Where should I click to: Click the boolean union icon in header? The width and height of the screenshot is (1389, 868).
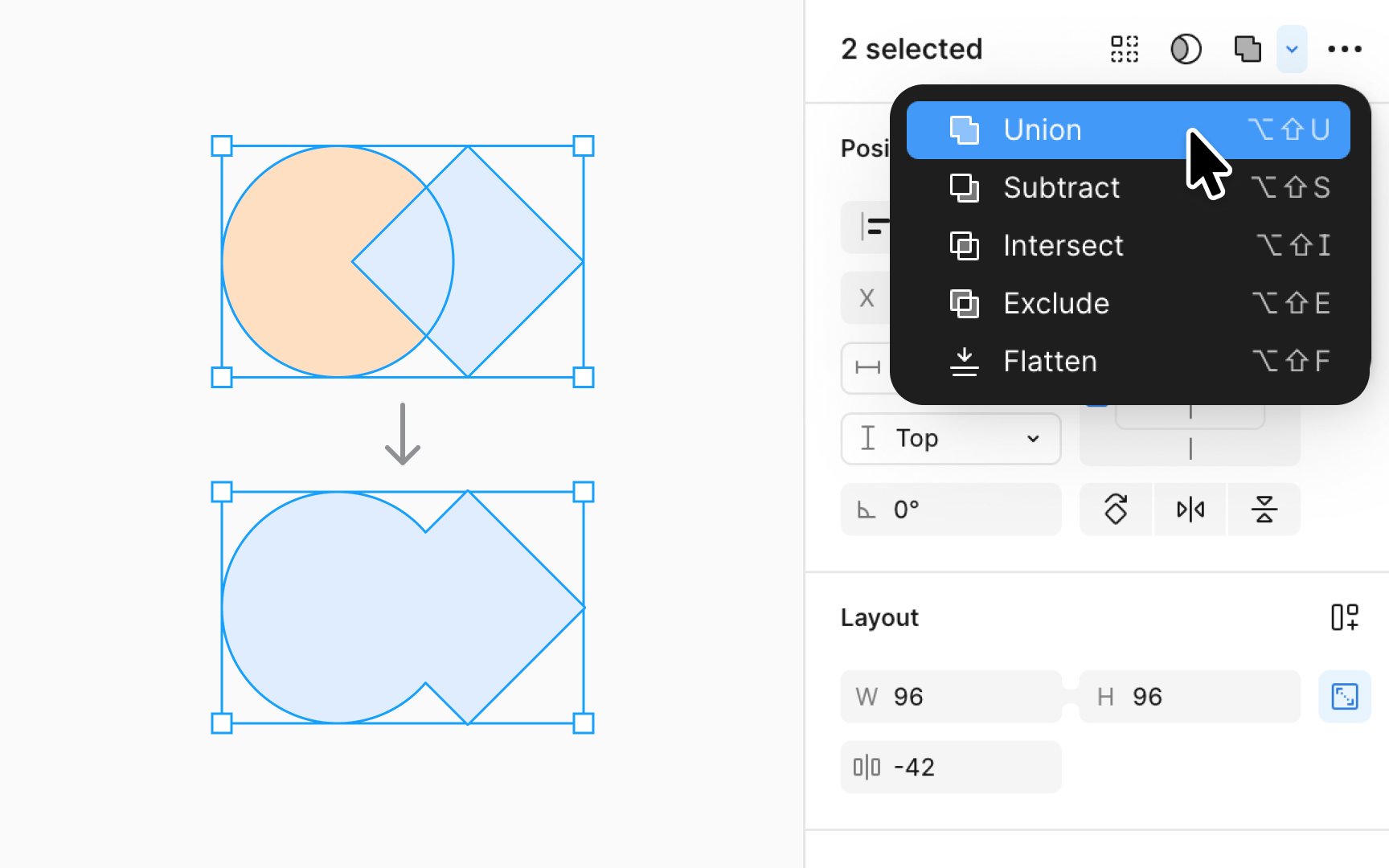(x=1248, y=49)
